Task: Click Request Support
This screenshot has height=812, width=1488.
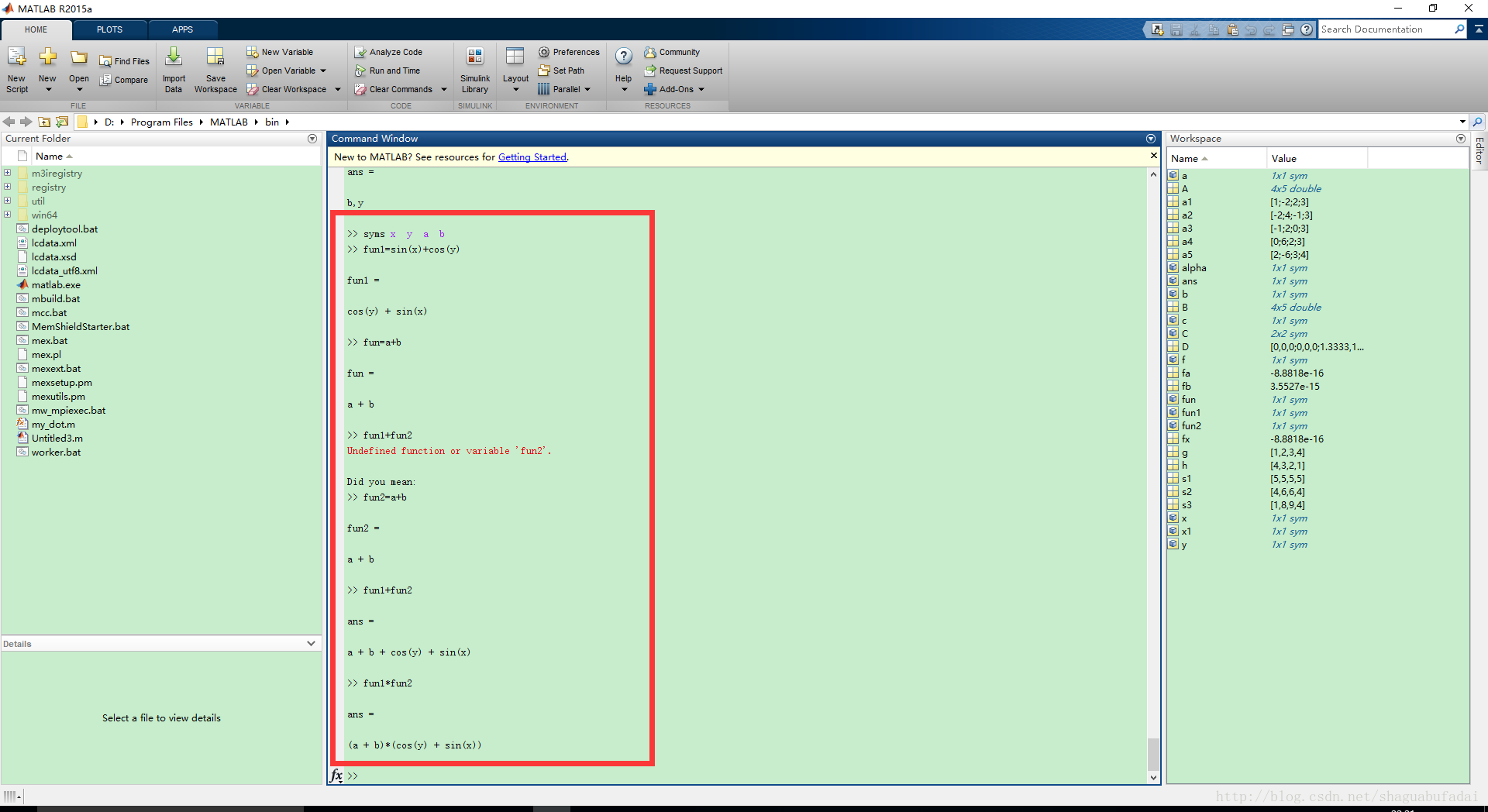Action: [684, 71]
